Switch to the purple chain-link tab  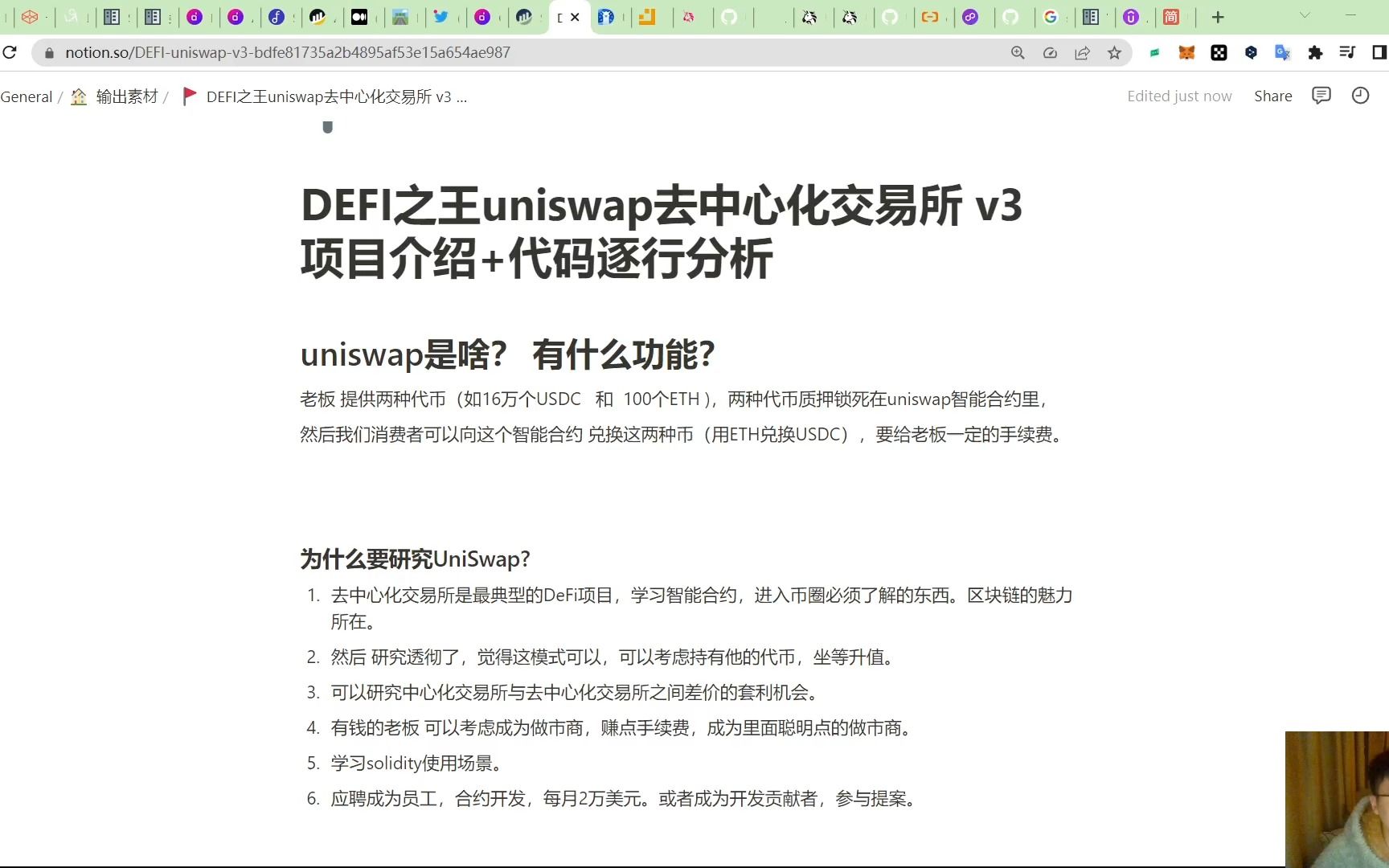(x=970, y=17)
